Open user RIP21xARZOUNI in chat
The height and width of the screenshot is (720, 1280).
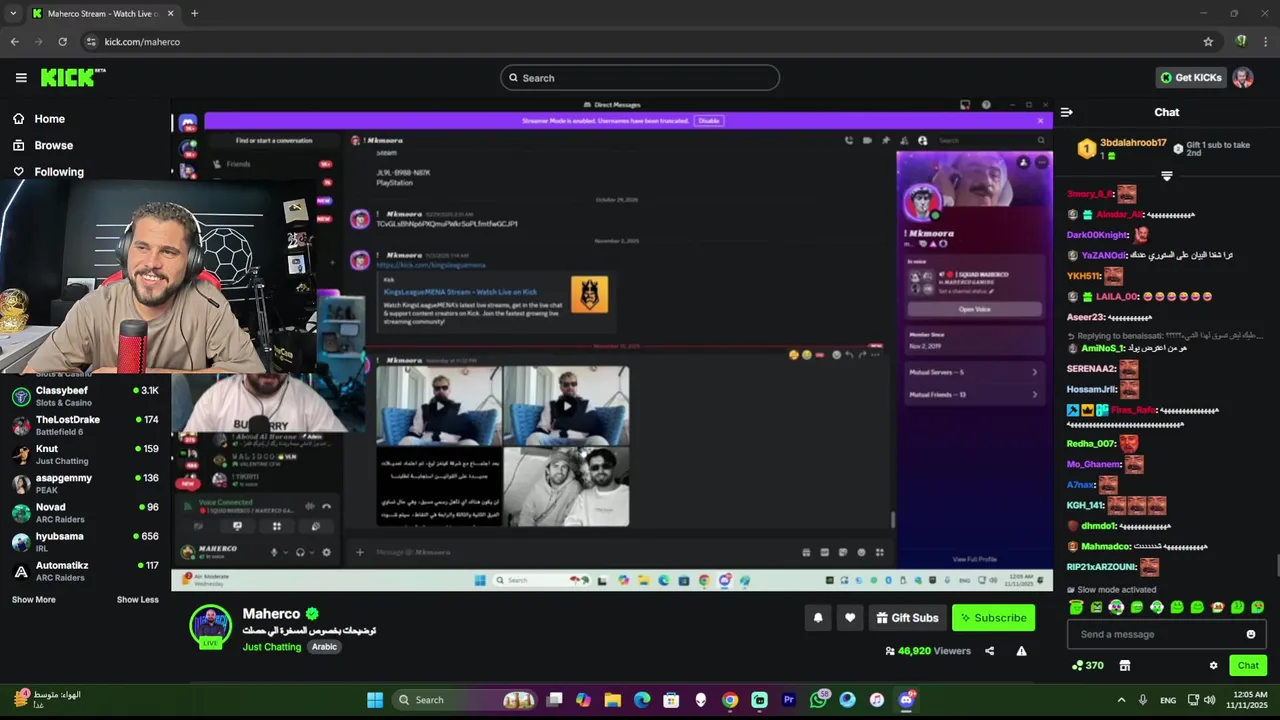[1101, 567]
